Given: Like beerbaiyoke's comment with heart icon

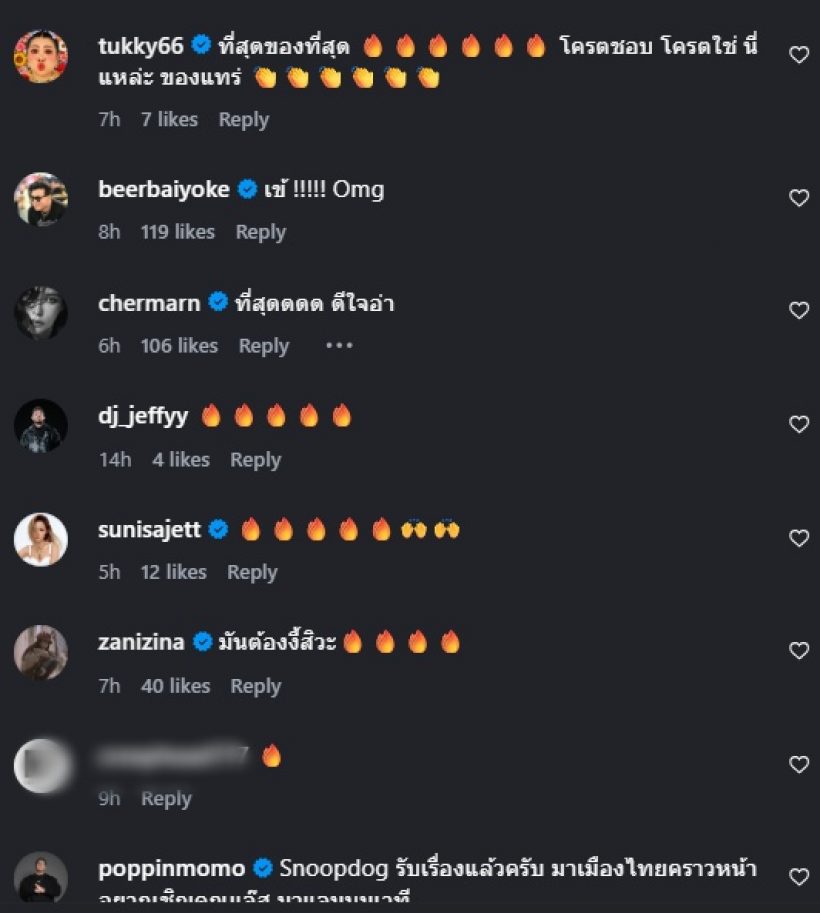Looking at the screenshot, I should [x=799, y=198].
